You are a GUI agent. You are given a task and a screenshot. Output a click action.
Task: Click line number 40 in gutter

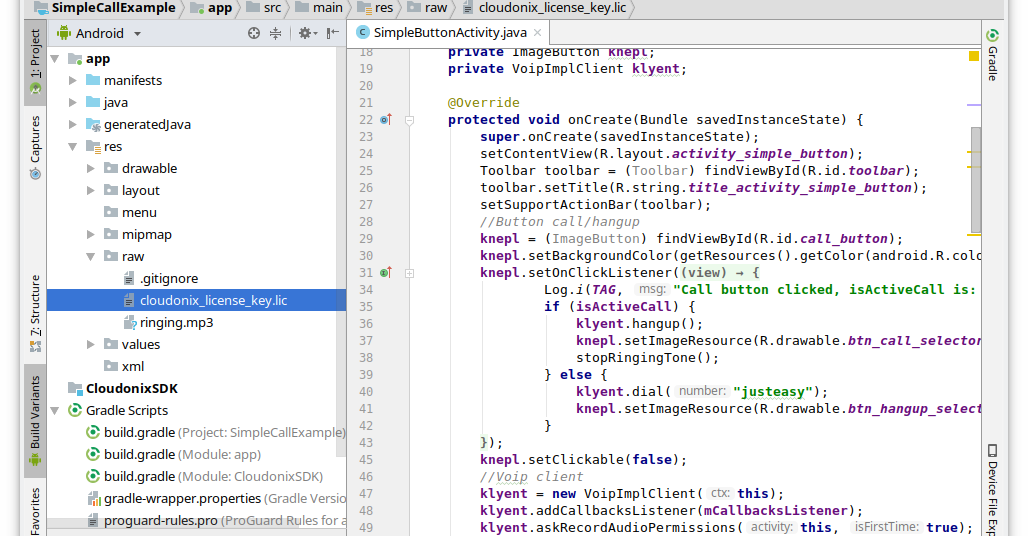(366, 391)
